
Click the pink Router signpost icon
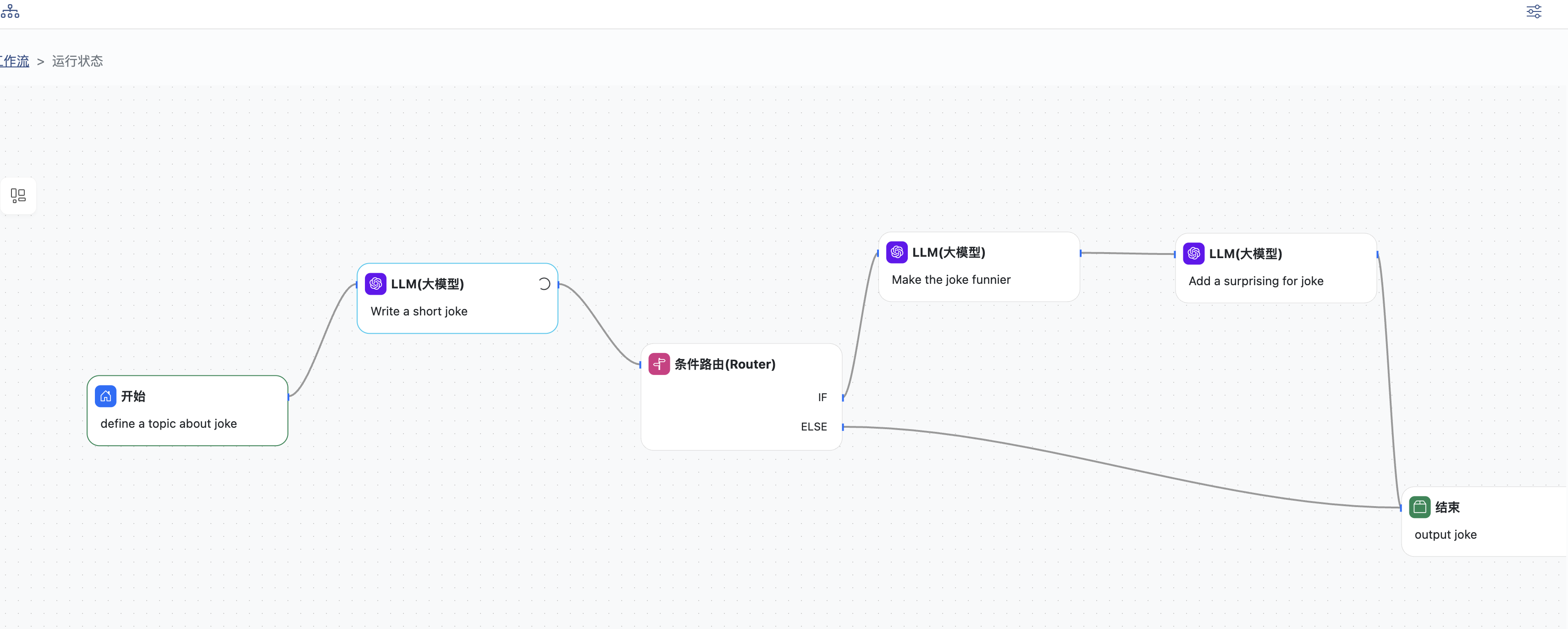point(659,364)
